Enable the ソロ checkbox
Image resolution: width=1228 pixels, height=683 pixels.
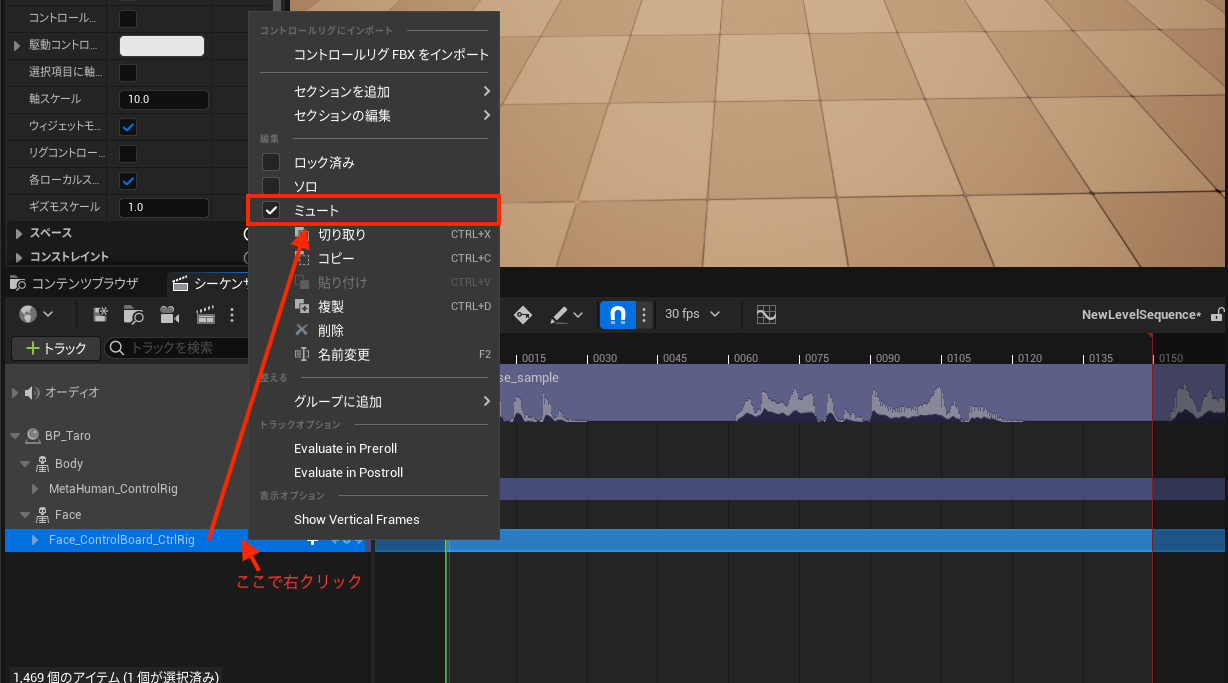pos(271,187)
